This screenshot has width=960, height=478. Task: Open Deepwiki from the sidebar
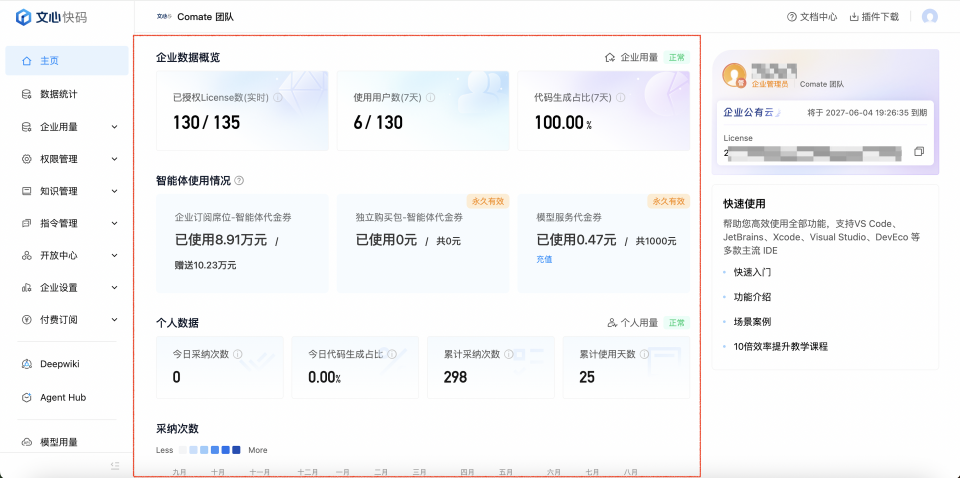pyautogui.click(x=67, y=364)
